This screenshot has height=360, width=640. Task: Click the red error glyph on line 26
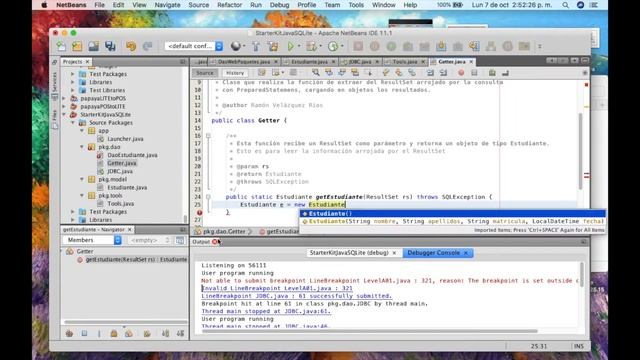[x=199, y=212]
